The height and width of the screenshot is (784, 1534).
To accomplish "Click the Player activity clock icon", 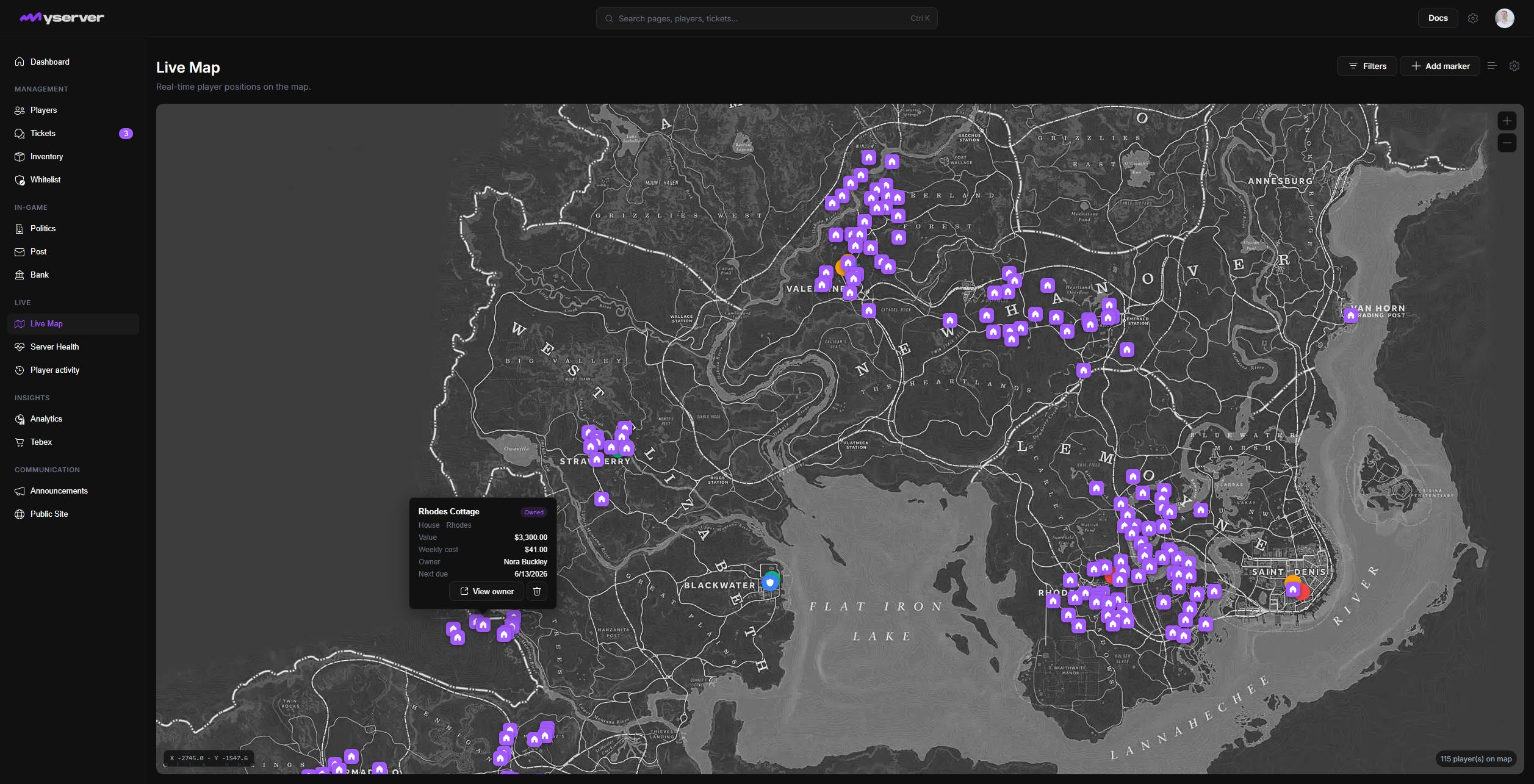I will [20, 370].
